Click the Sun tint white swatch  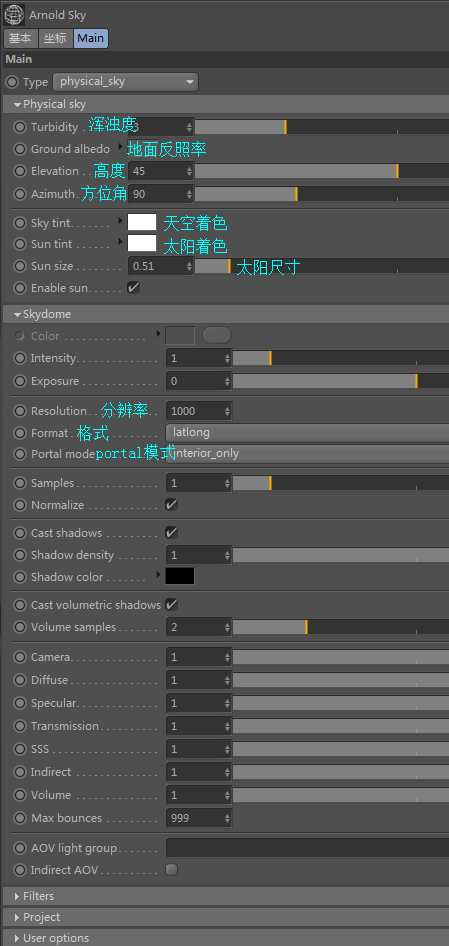click(x=142, y=243)
